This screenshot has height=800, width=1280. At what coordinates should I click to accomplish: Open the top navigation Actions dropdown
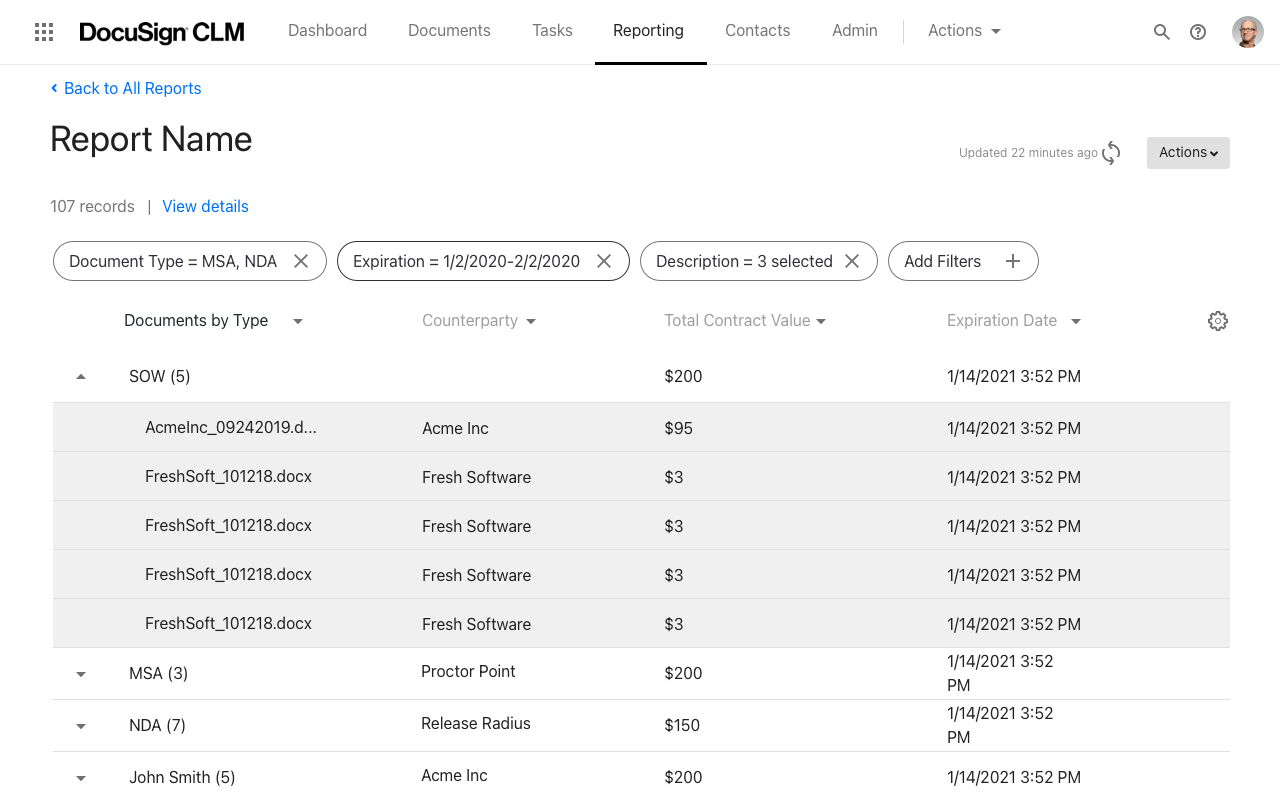(964, 31)
